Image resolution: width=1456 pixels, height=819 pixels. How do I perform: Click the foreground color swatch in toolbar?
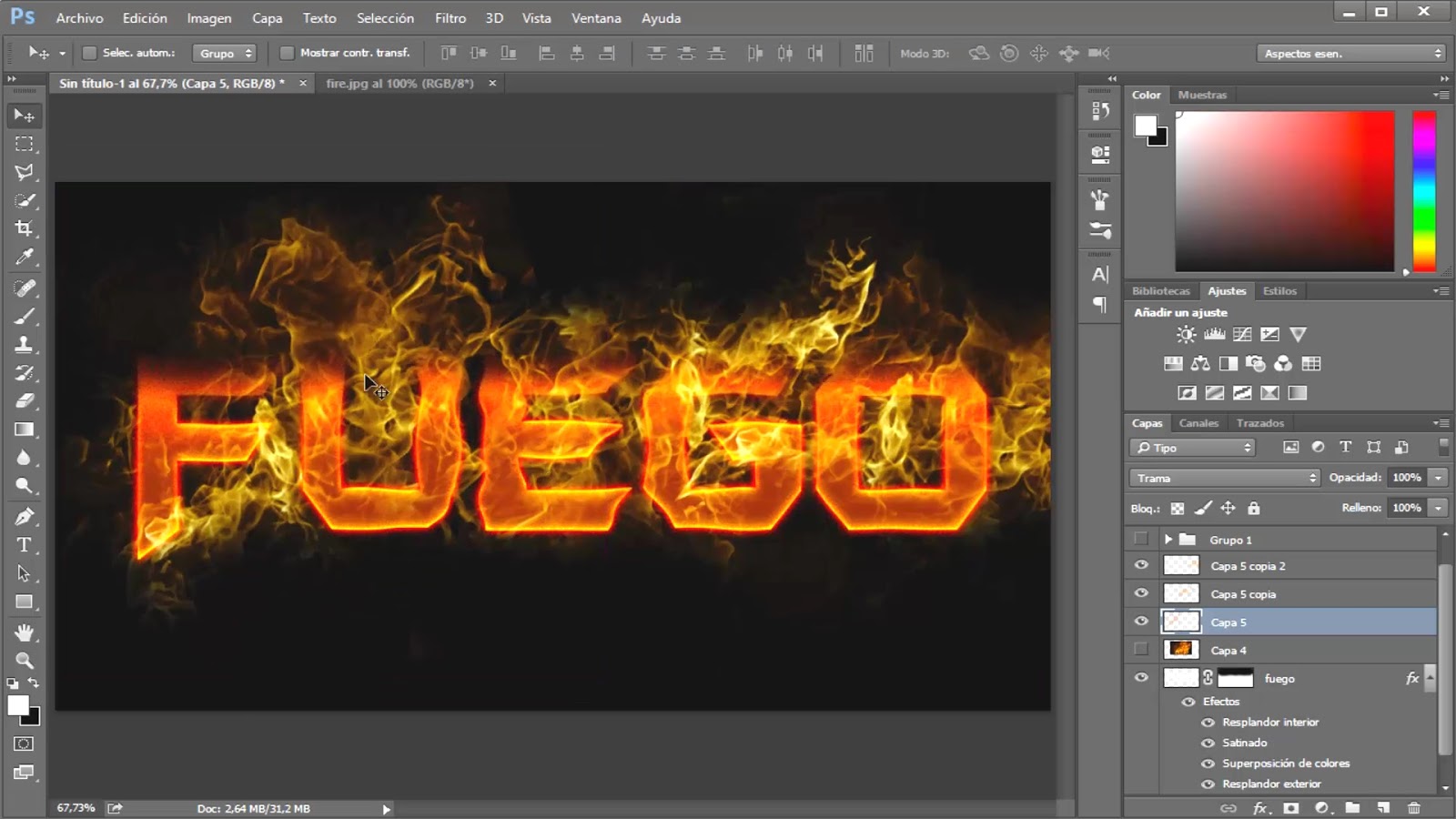click(17, 706)
